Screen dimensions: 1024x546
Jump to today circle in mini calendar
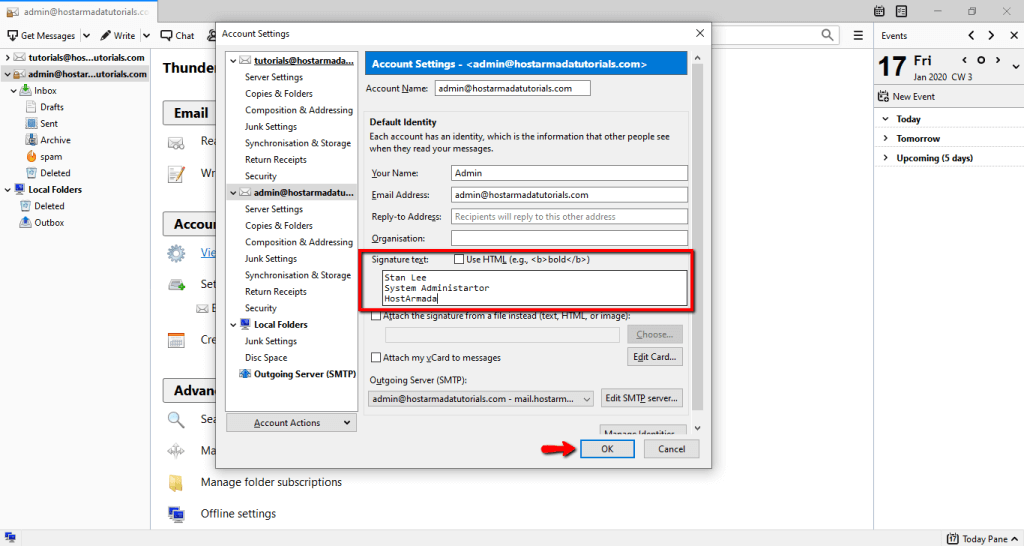(x=980, y=60)
